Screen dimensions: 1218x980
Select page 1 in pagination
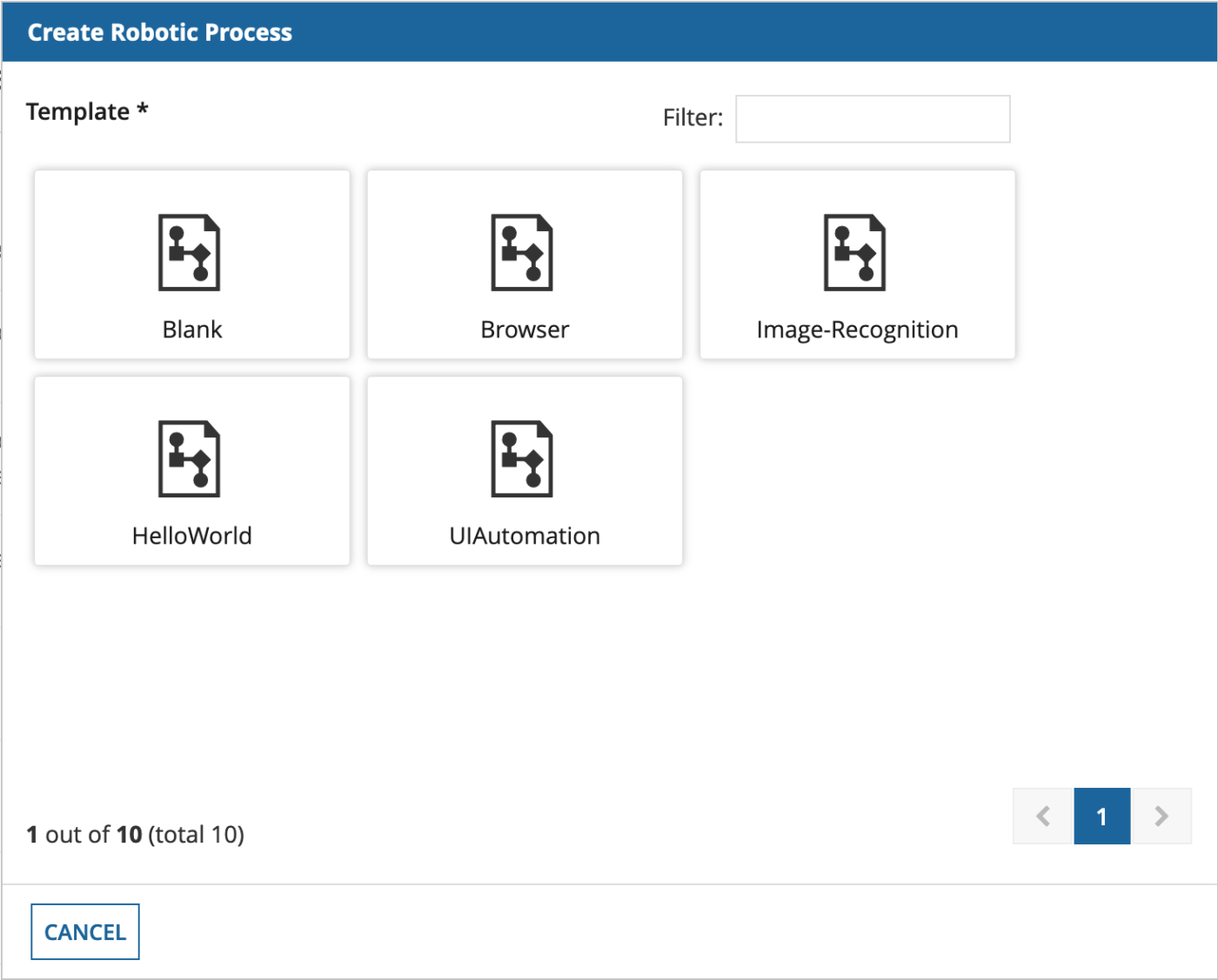click(1102, 816)
